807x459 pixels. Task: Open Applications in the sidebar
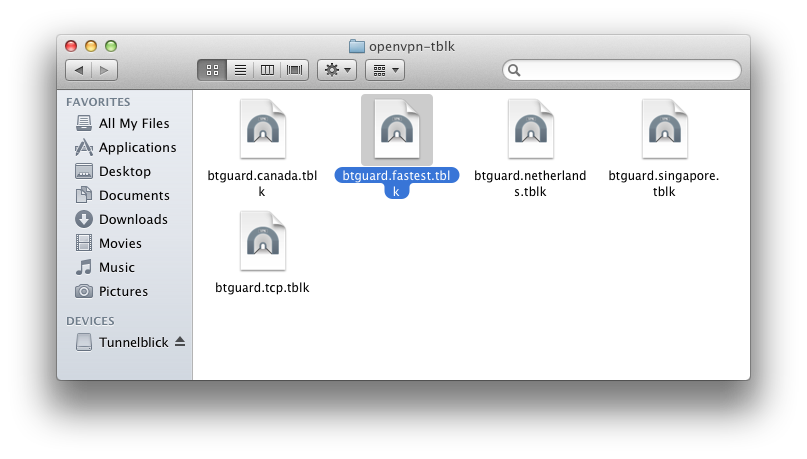[137, 147]
